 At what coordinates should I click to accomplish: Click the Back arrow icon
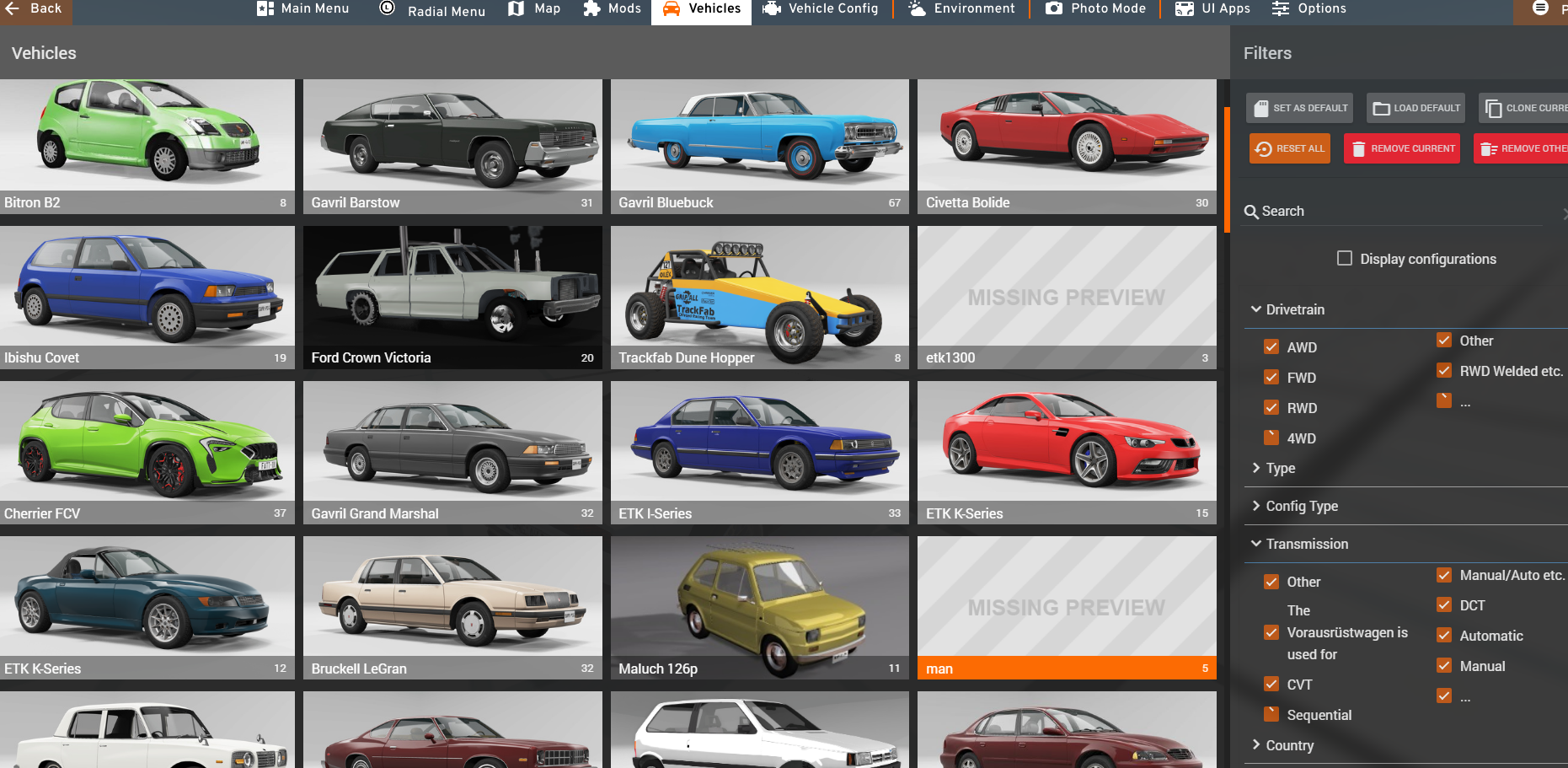coord(13,8)
